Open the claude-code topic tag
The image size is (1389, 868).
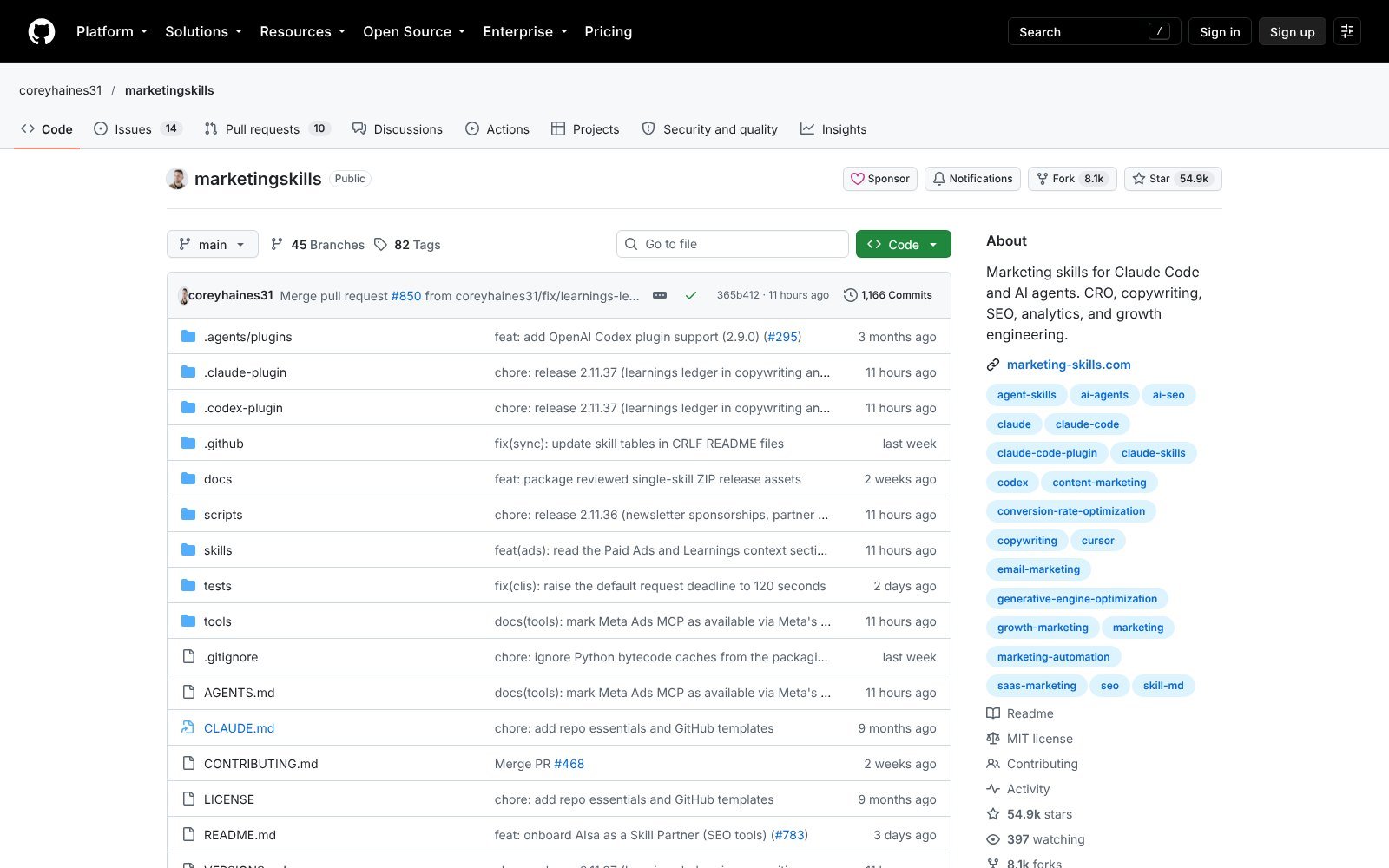tap(1088, 424)
